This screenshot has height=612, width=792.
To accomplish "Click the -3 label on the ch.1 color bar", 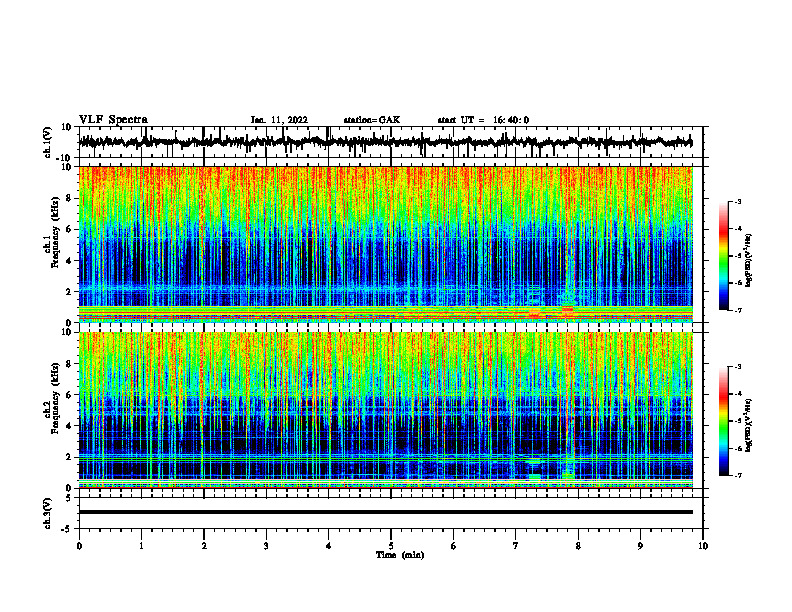I will point(737,201).
